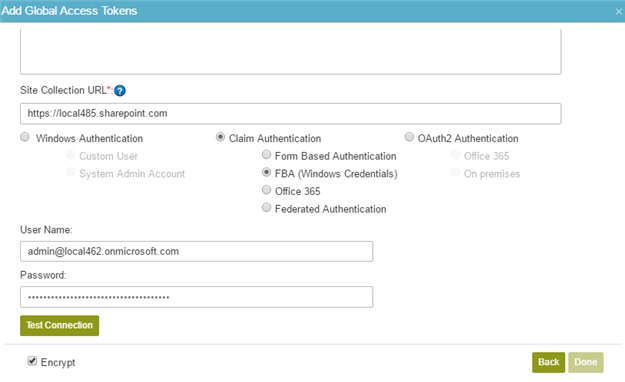
Task: Choose Federated Authentication option
Action: click(266, 208)
